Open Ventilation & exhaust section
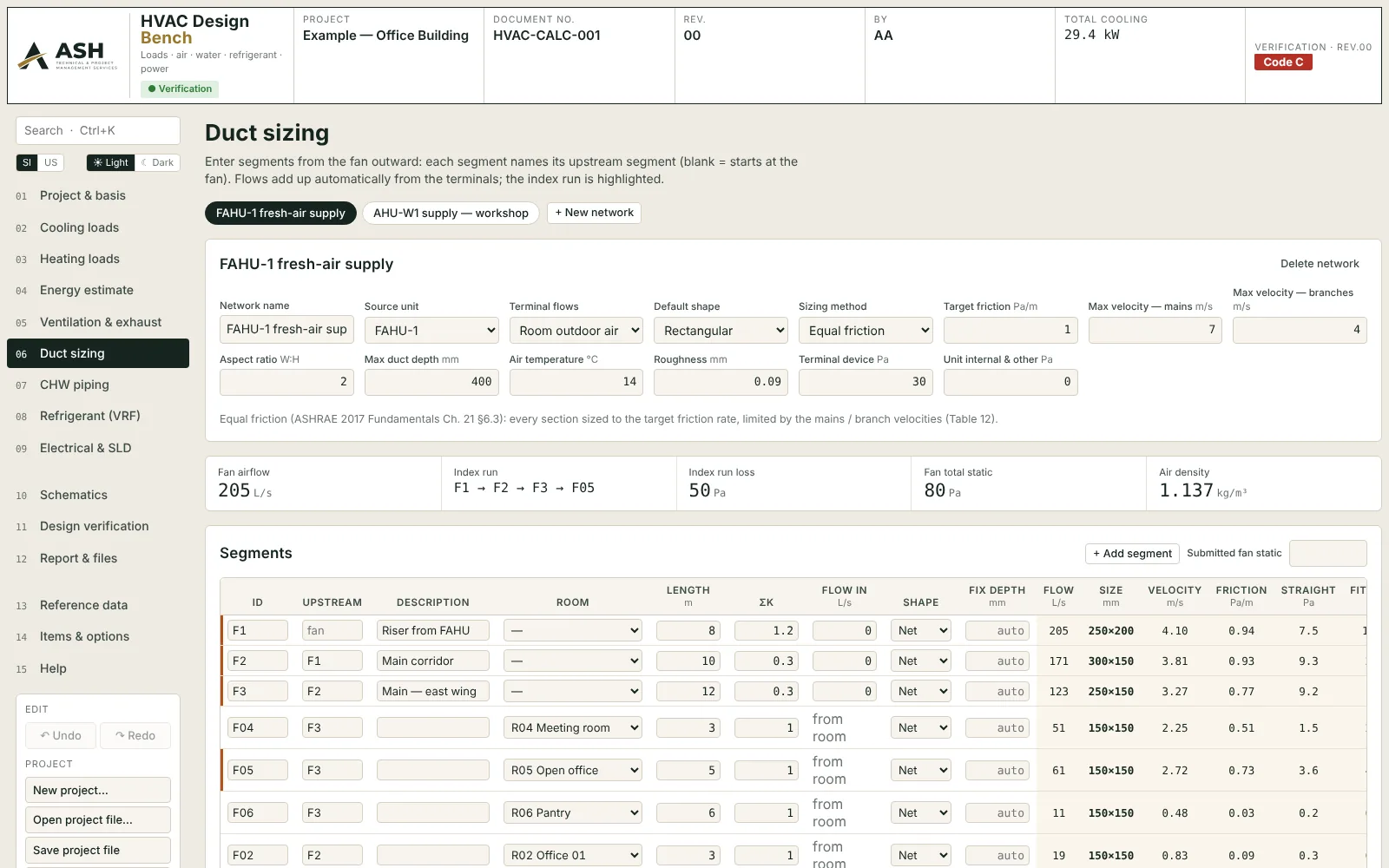1389x868 pixels. point(98,322)
